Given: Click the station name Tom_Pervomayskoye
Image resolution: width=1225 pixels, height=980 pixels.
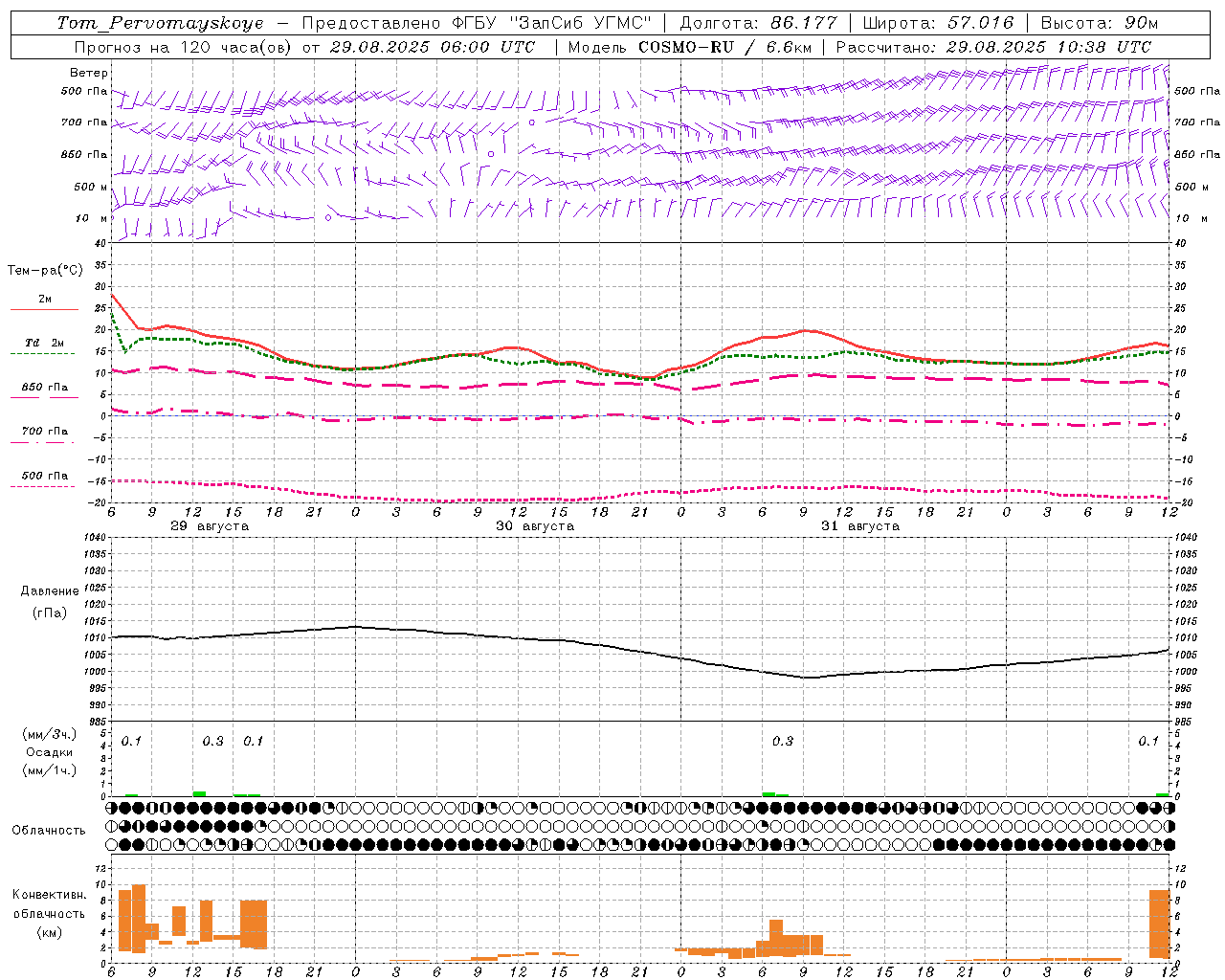Looking at the screenshot, I should tap(160, 23).
